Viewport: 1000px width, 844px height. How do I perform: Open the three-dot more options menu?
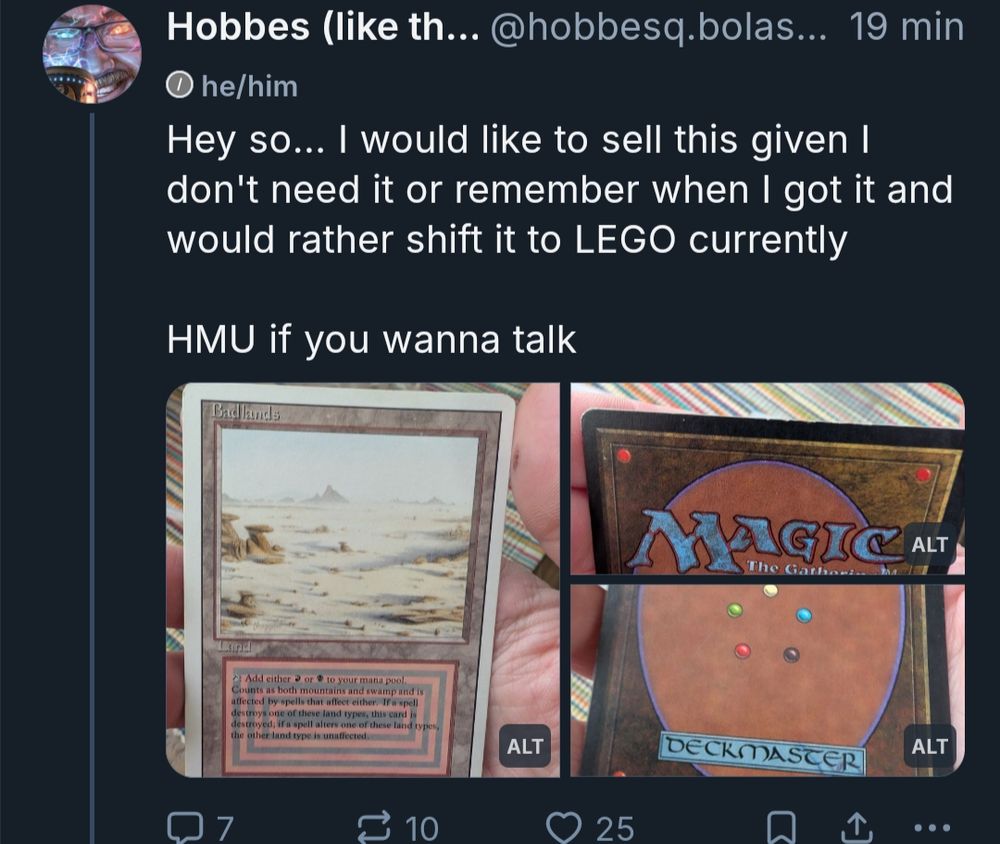point(932,827)
